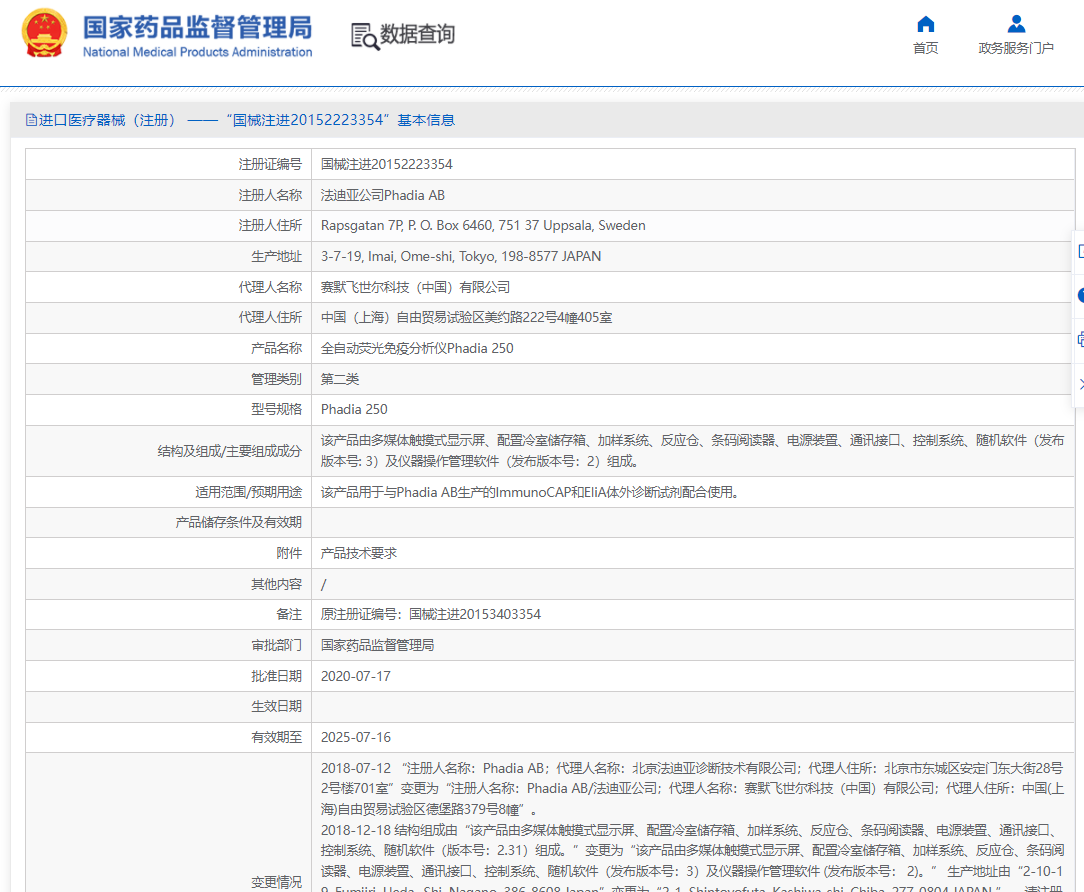Image resolution: width=1084 pixels, height=892 pixels.
Task: Select the value 法迪亚公司Phadia AB
Action: coord(383,196)
